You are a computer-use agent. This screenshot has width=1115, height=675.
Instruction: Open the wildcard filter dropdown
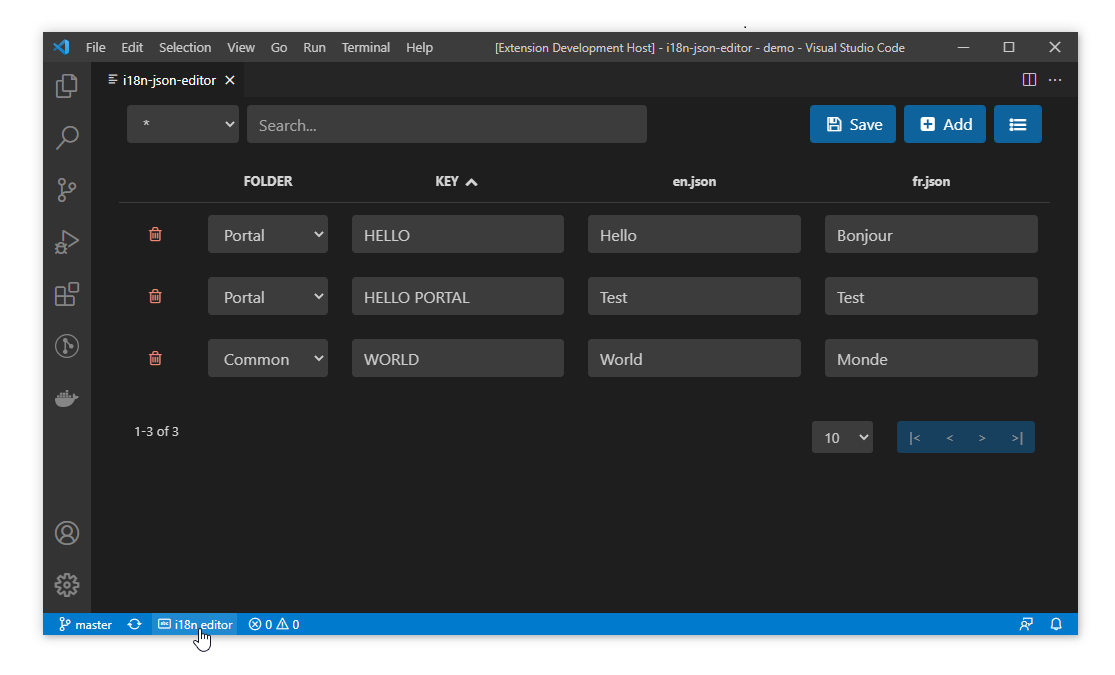click(182, 124)
